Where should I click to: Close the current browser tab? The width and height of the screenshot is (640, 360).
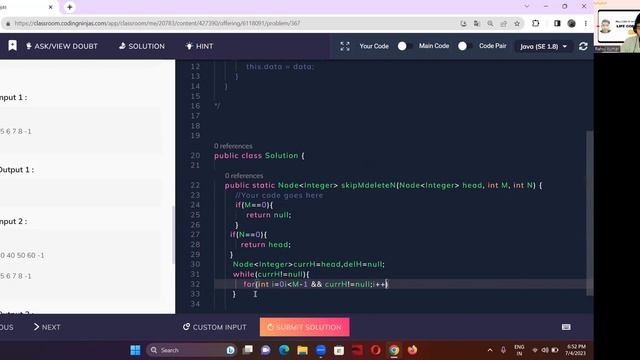tap(51, 7)
